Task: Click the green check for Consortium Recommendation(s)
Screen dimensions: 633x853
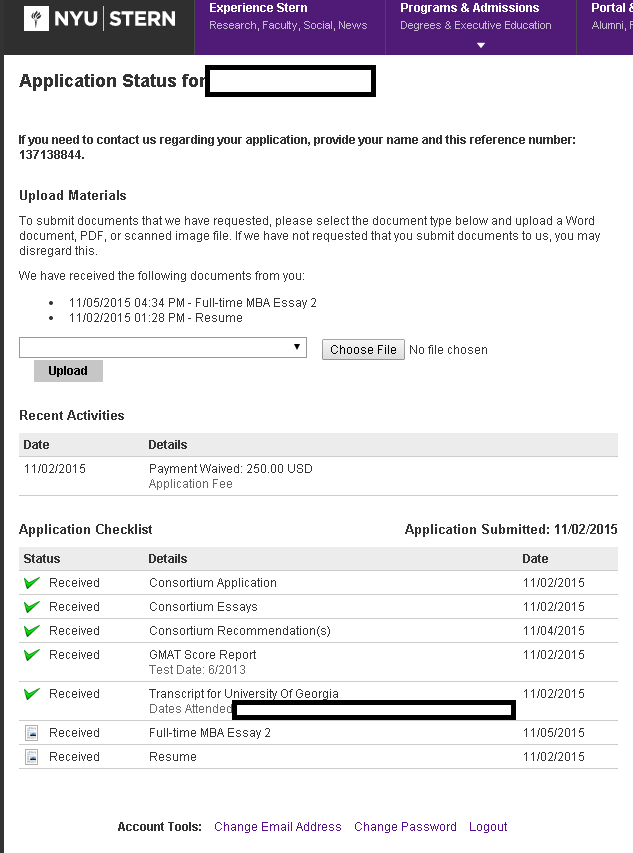Action: [x=32, y=631]
